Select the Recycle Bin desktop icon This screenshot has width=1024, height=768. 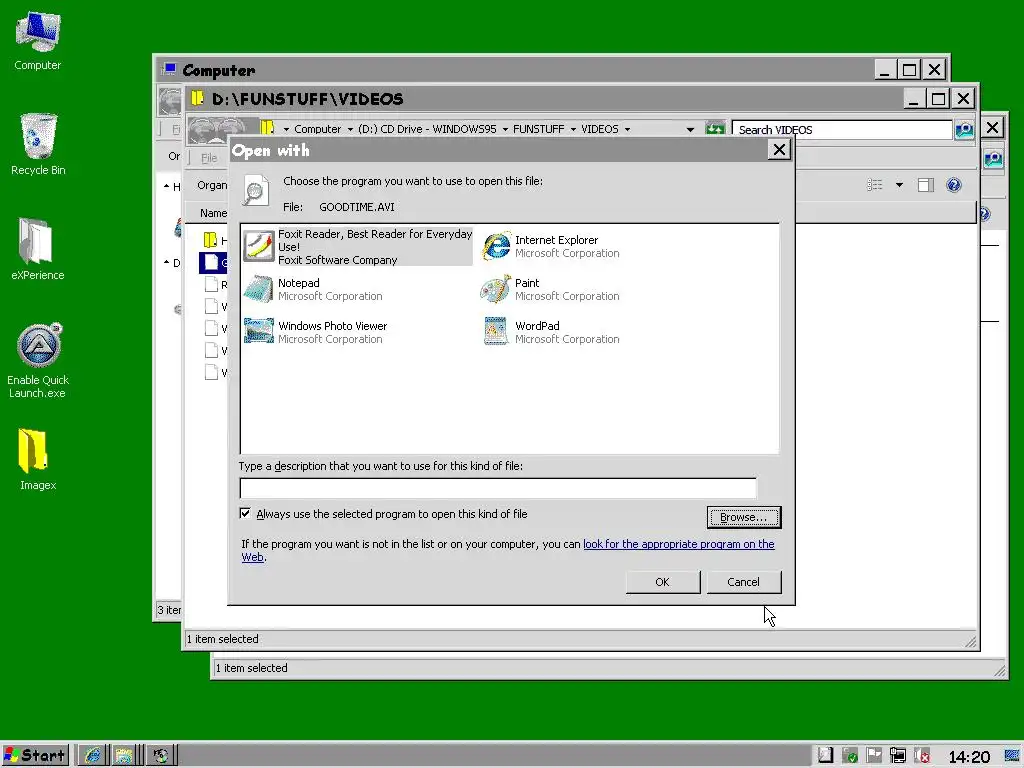tap(38, 144)
